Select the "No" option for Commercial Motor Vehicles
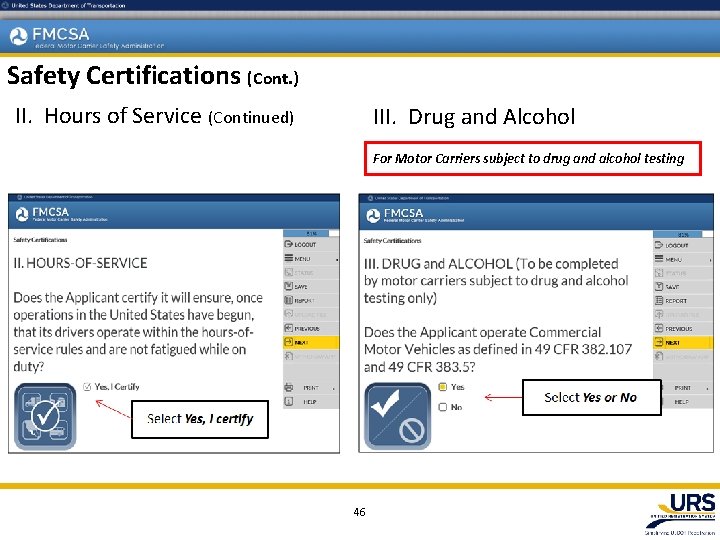The image size is (720, 540). (x=443, y=407)
